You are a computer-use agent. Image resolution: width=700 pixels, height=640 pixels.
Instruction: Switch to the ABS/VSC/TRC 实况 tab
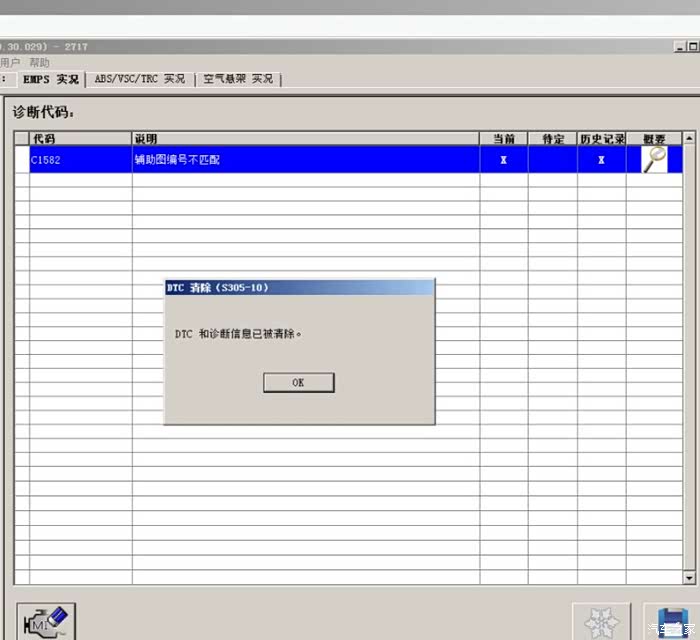140,79
